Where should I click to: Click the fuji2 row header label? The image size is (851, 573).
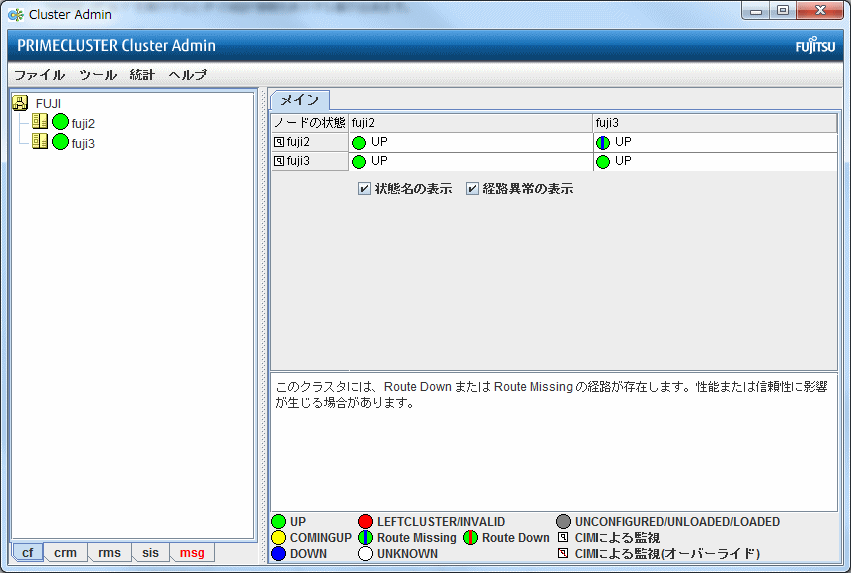tap(298, 142)
